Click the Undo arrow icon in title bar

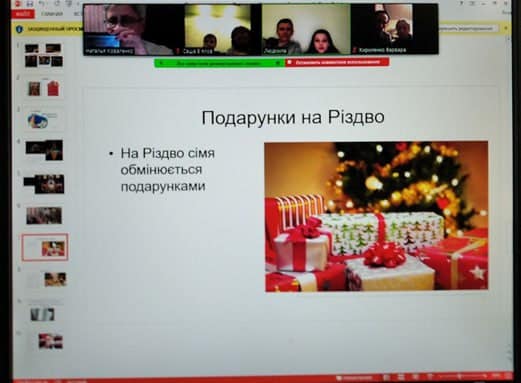click(x=42, y=4)
